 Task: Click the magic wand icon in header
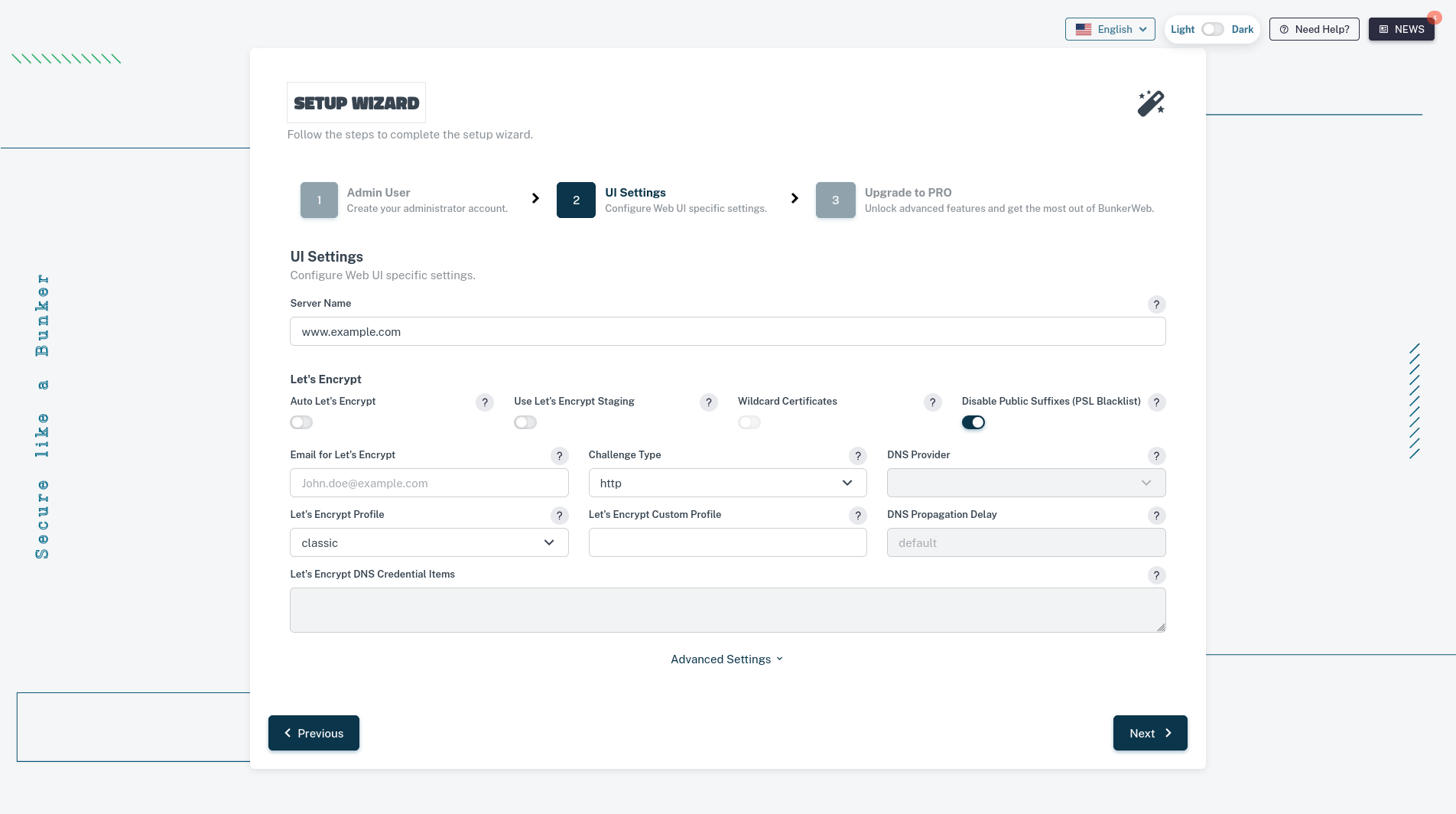pos(1150,103)
